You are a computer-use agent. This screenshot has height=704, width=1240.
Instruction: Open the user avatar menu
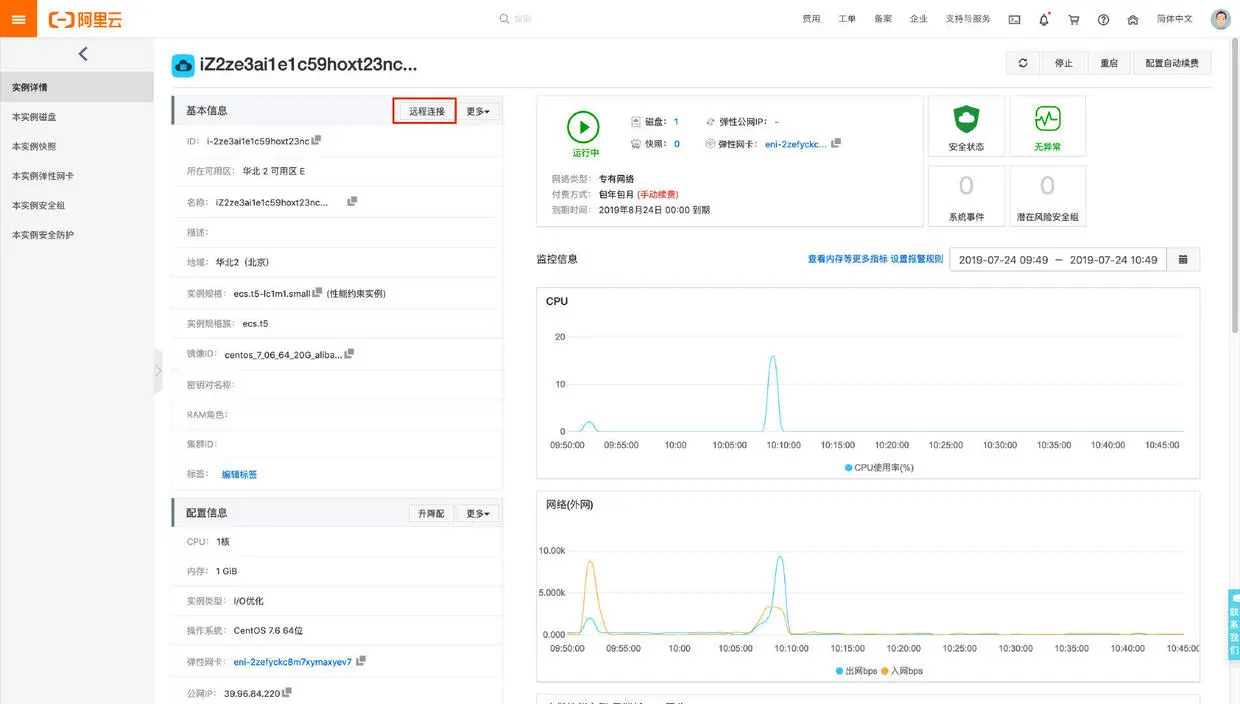[x=1220, y=19]
